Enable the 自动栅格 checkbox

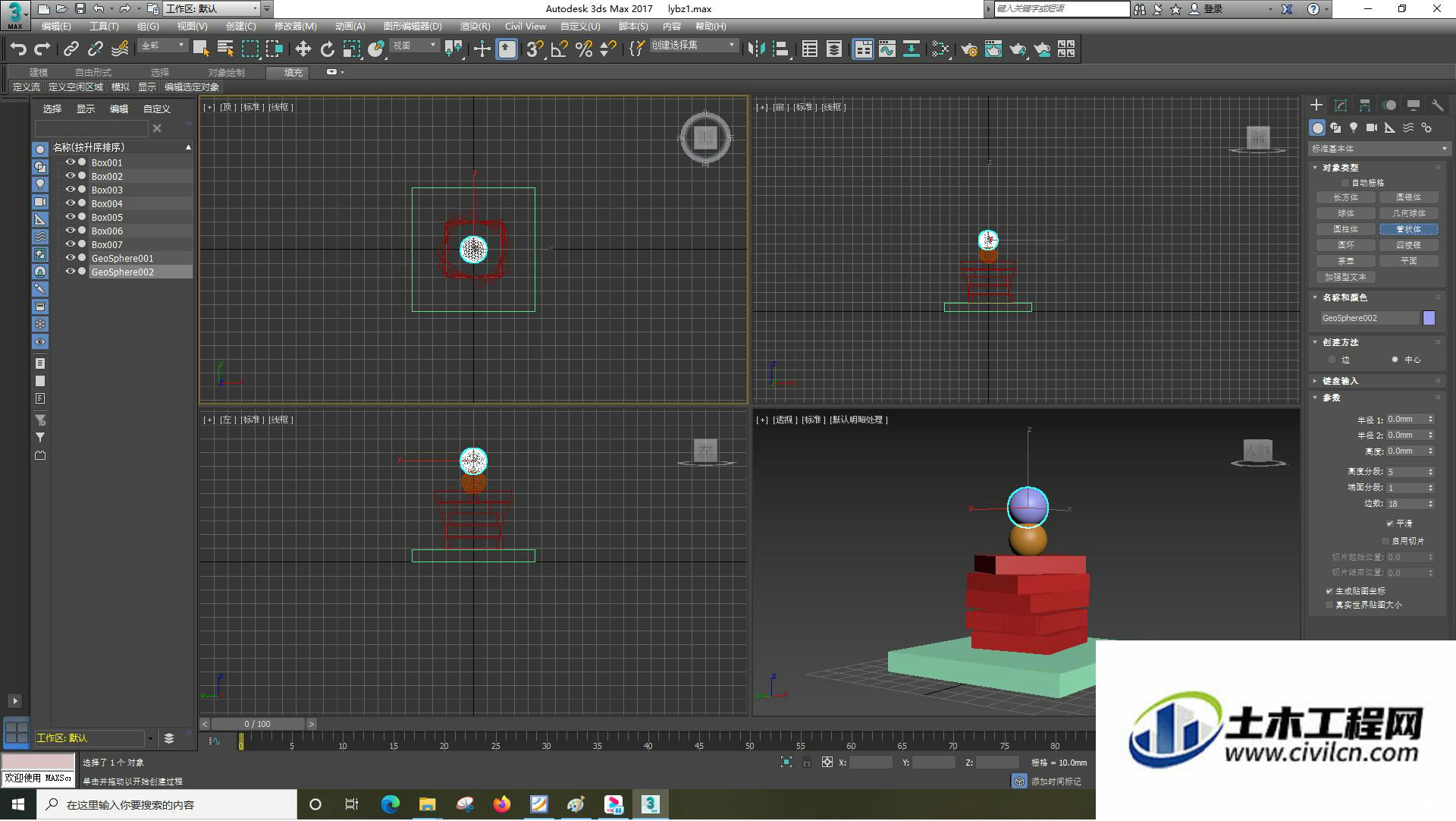(1345, 183)
